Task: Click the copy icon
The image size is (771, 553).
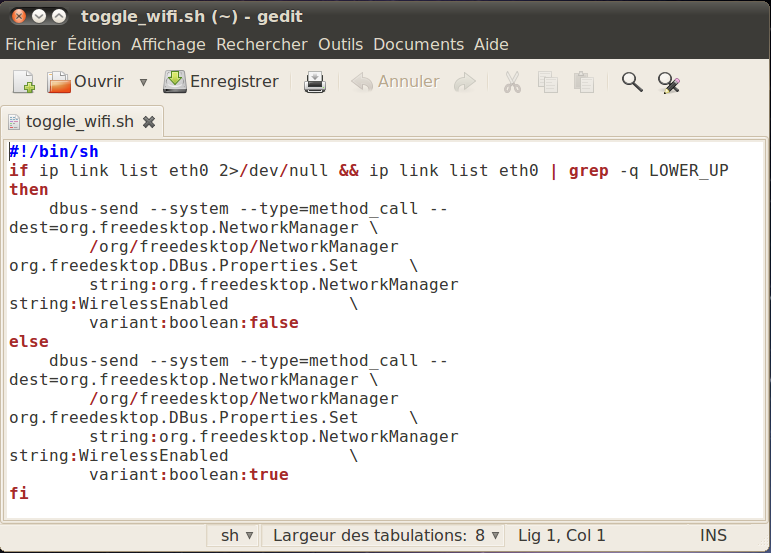Action: click(548, 82)
